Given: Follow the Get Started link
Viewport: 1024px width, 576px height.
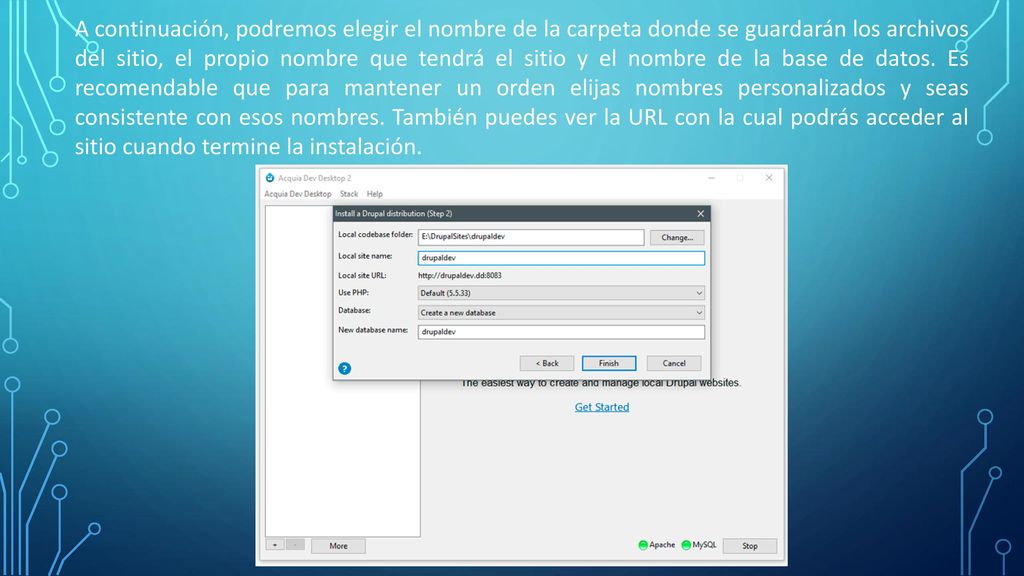Looking at the screenshot, I should click(602, 407).
